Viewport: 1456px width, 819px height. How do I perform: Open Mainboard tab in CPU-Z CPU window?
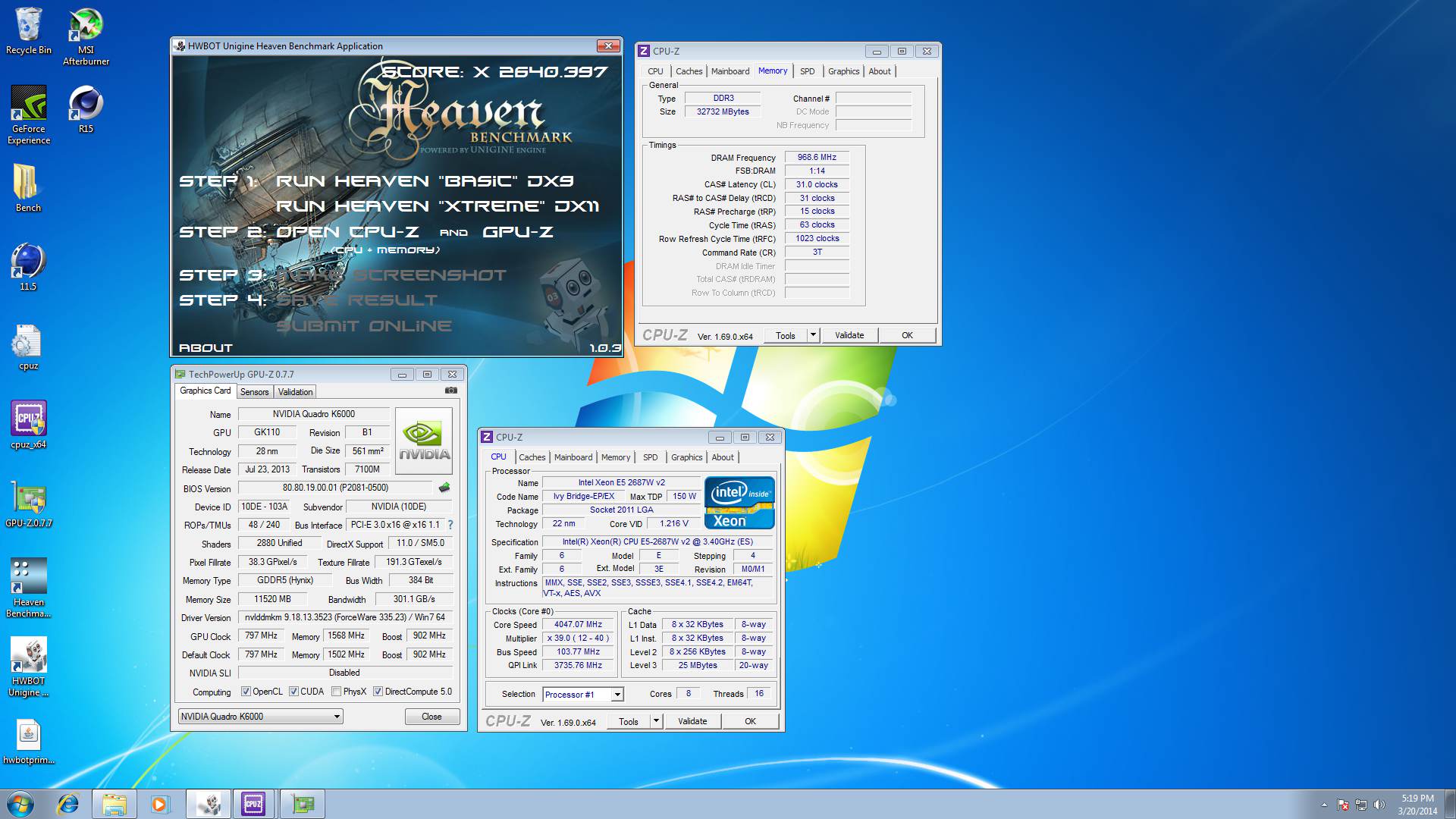573,457
